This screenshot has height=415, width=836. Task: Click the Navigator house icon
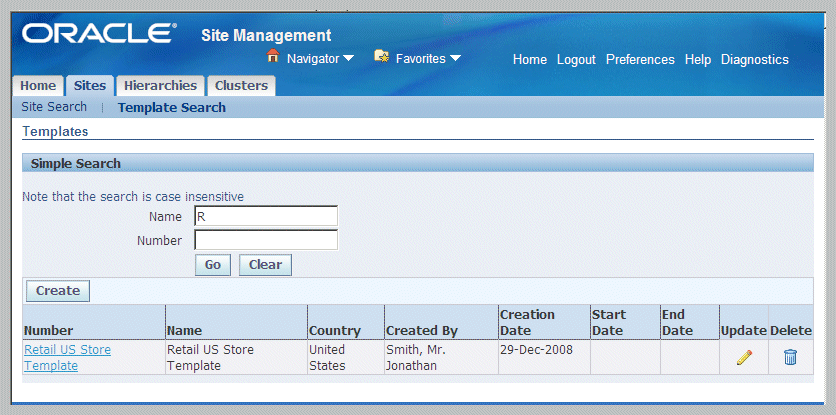[x=273, y=55]
